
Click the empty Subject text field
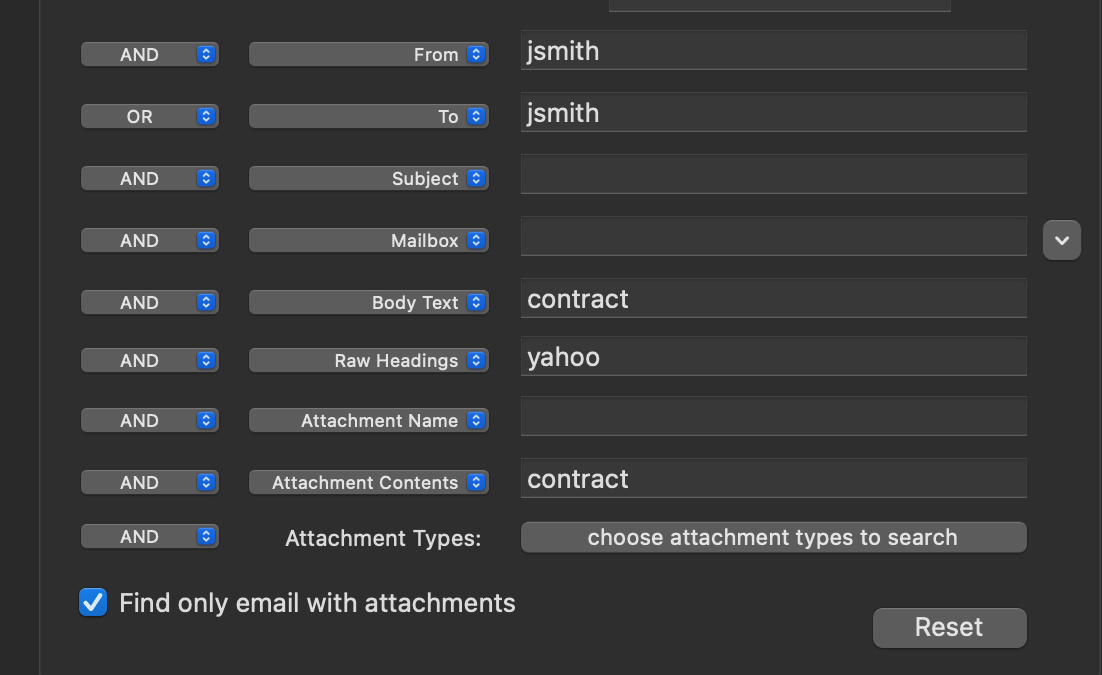773,175
